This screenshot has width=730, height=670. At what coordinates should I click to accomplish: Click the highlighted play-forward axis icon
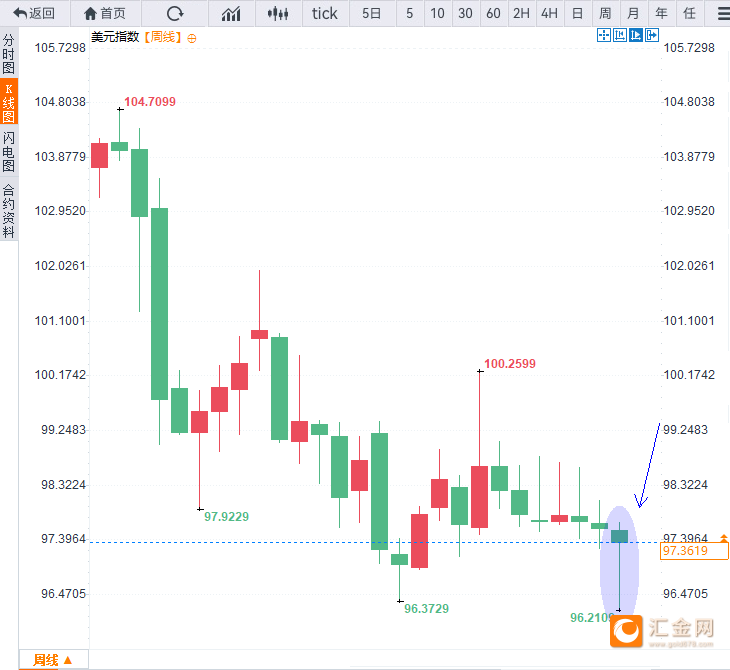tap(635, 36)
